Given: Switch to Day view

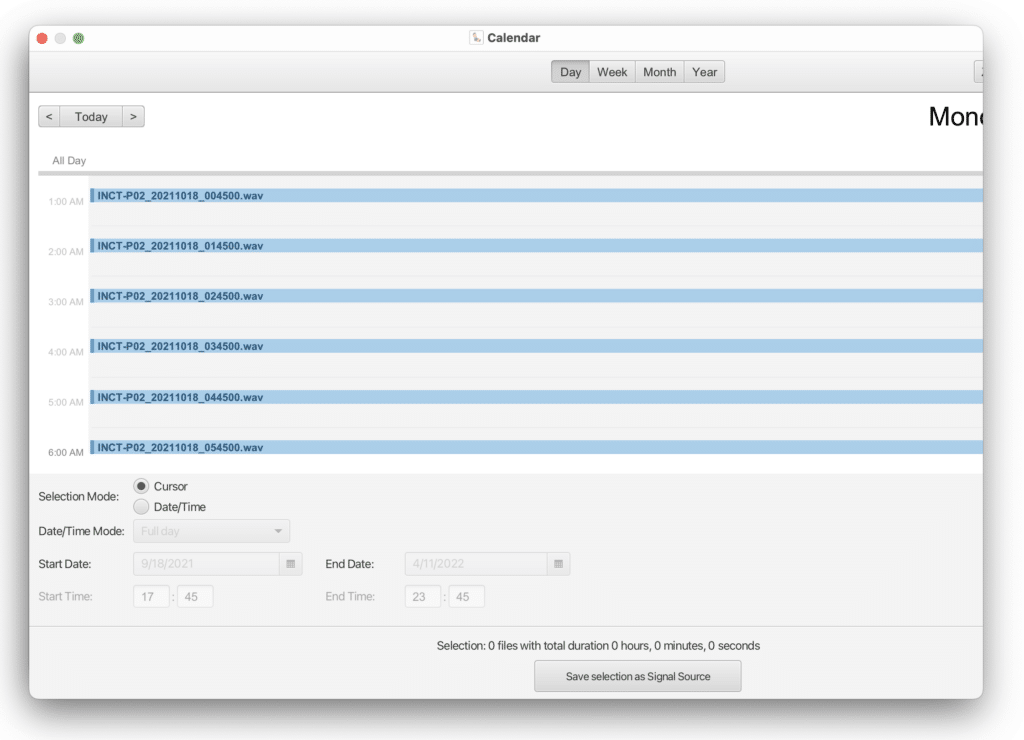Looking at the screenshot, I should point(570,72).
